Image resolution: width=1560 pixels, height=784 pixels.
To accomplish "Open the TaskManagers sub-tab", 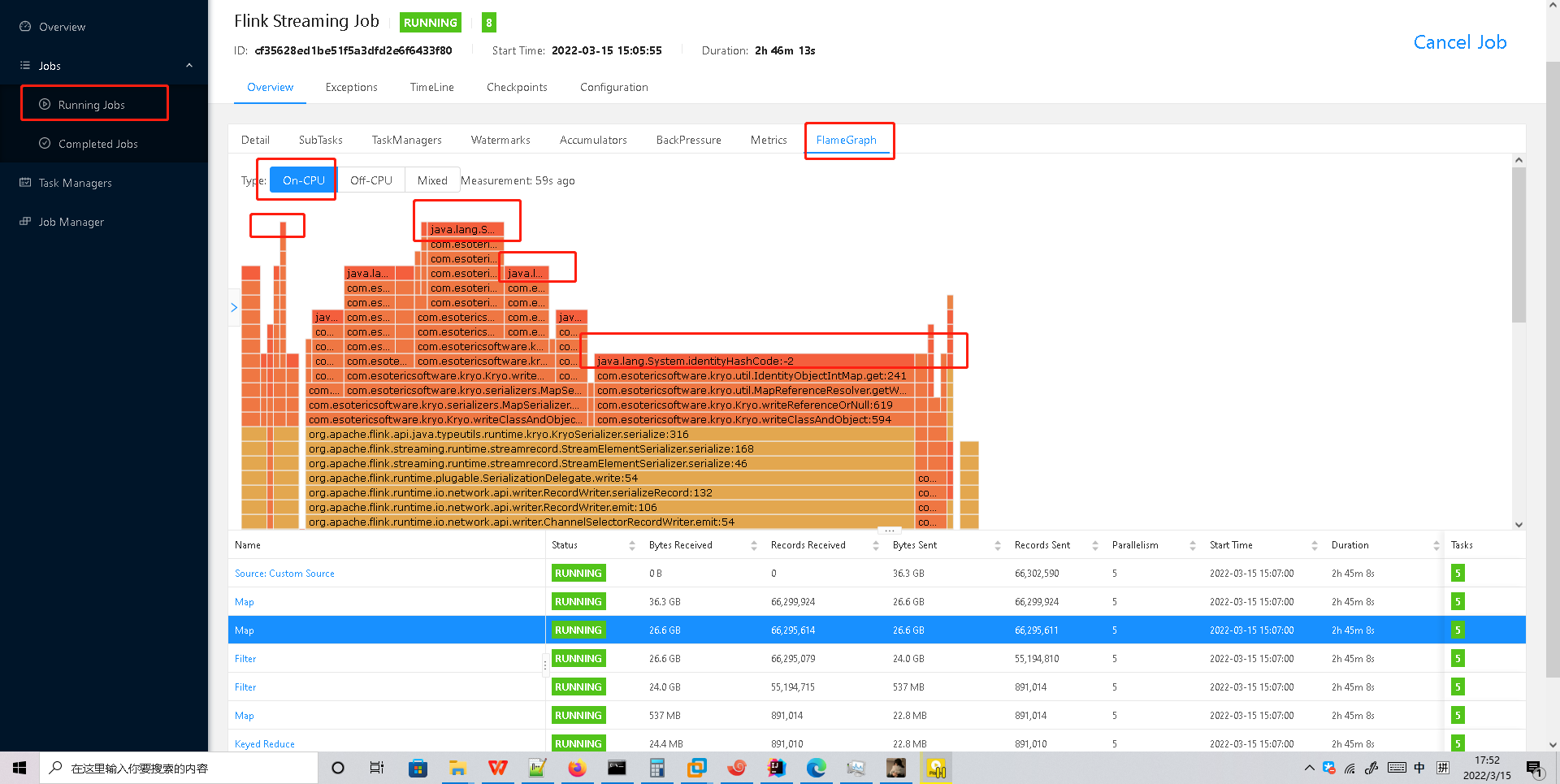I will [x=406, y=140].
